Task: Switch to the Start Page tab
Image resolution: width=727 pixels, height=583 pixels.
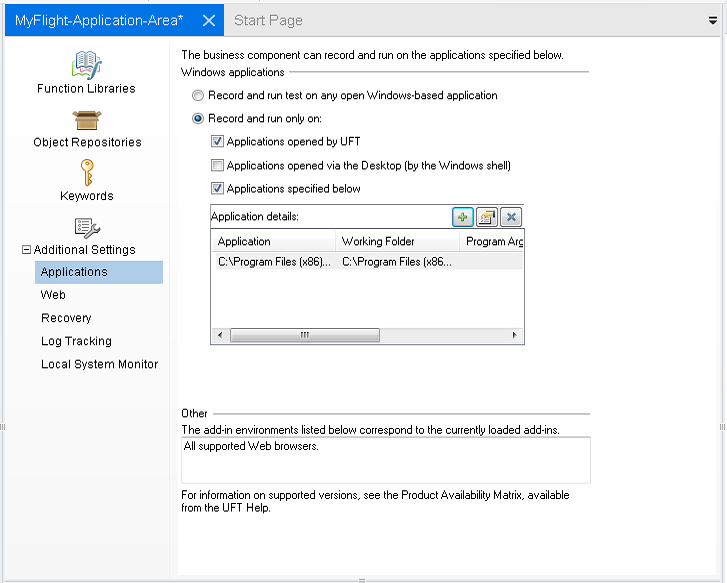Action: point(268,20)
